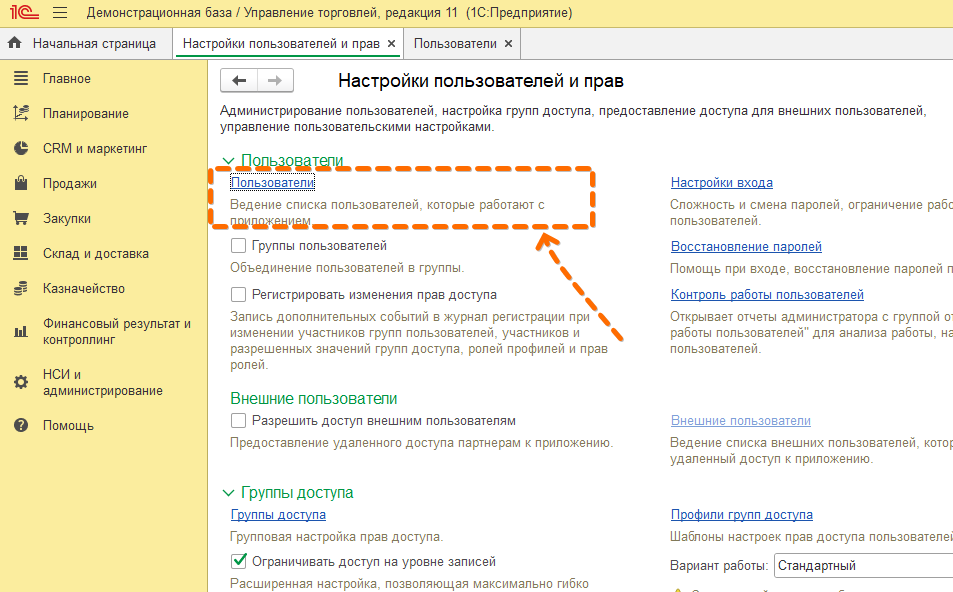
Task: Uncheck Ограничивать доступ на уровне записей
Action: point(238,562)
